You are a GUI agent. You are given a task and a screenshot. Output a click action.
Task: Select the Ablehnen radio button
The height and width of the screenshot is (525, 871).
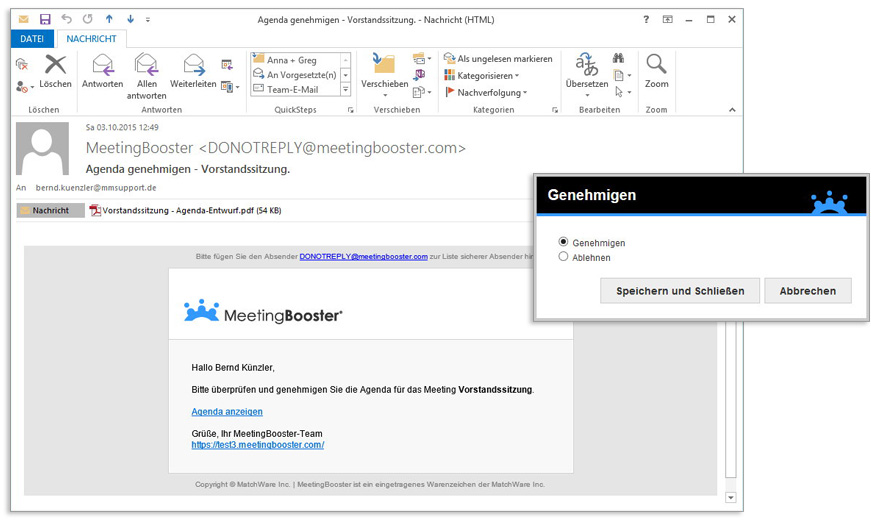[x=563, y=257]
